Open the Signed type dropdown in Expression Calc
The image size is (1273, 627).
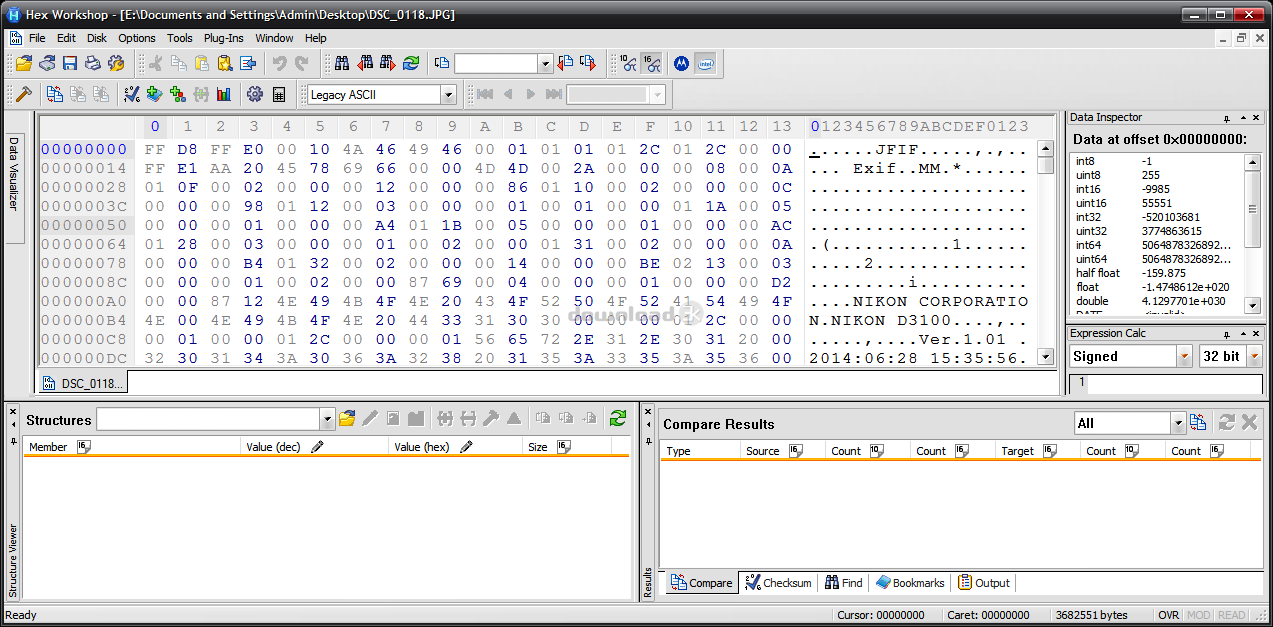click(1184, 356)
